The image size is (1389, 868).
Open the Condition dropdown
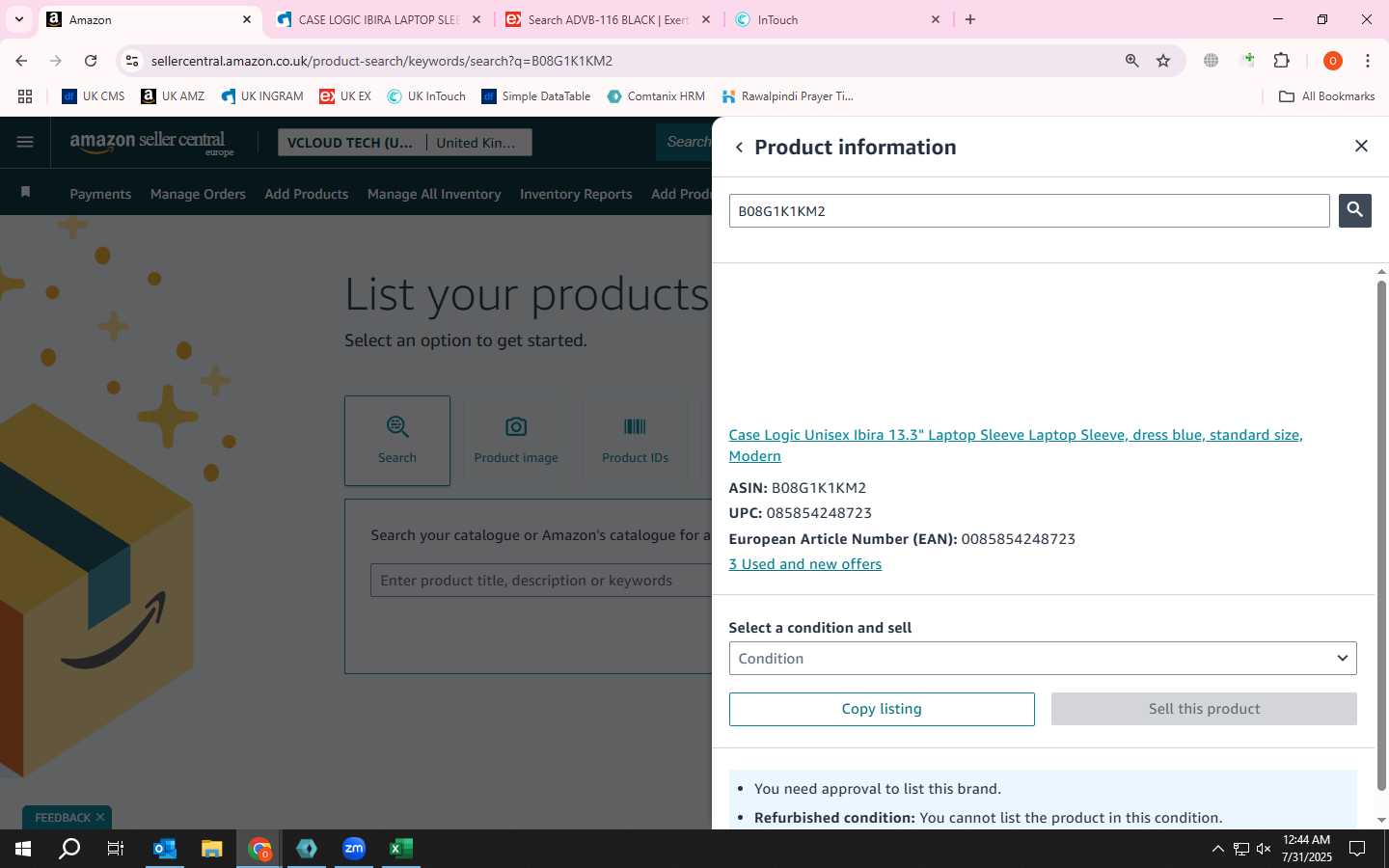(1043, 659)
